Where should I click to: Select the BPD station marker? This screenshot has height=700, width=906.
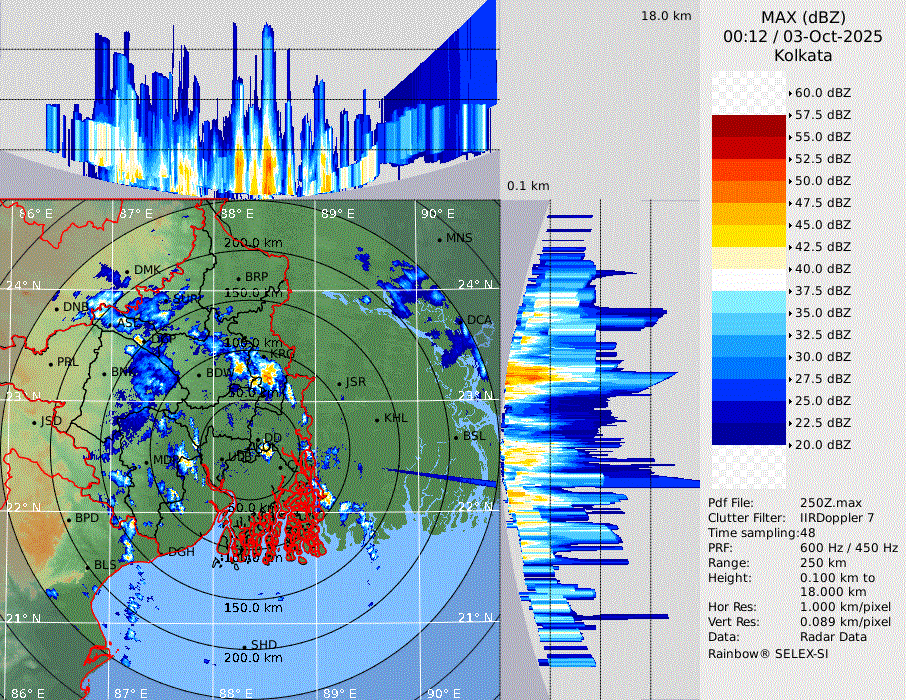(x=68, y=519)
